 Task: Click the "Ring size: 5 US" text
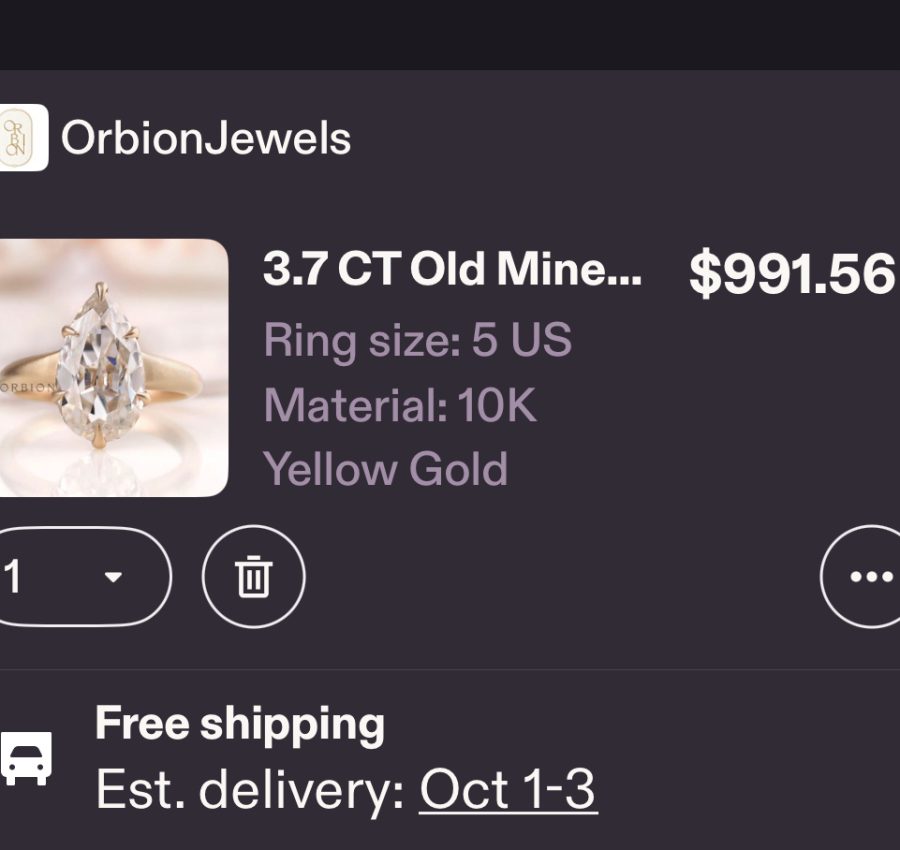pyautogui.click(x=417, y=340)
